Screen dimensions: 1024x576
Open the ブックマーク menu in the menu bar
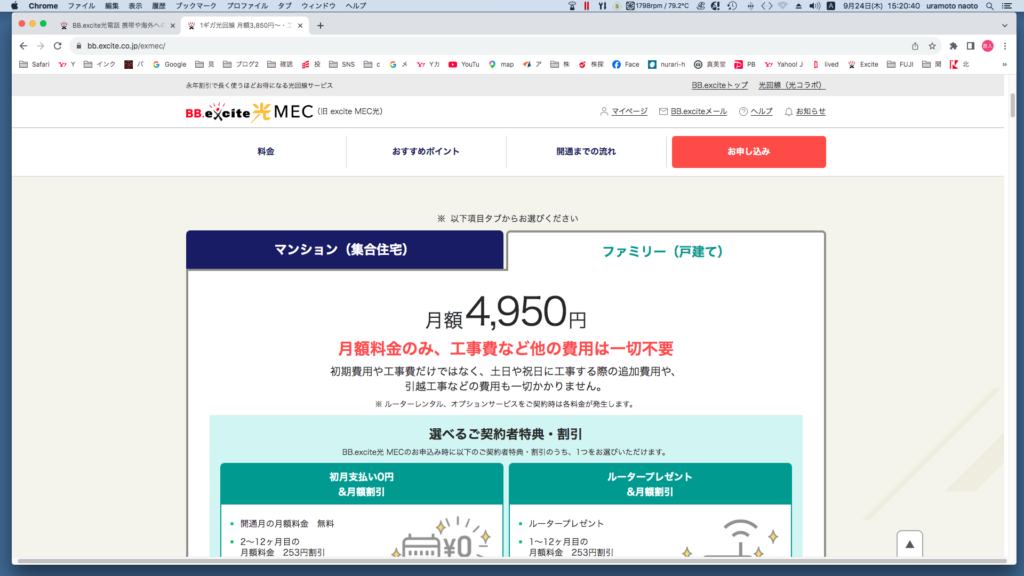click(x=195, y=6)
